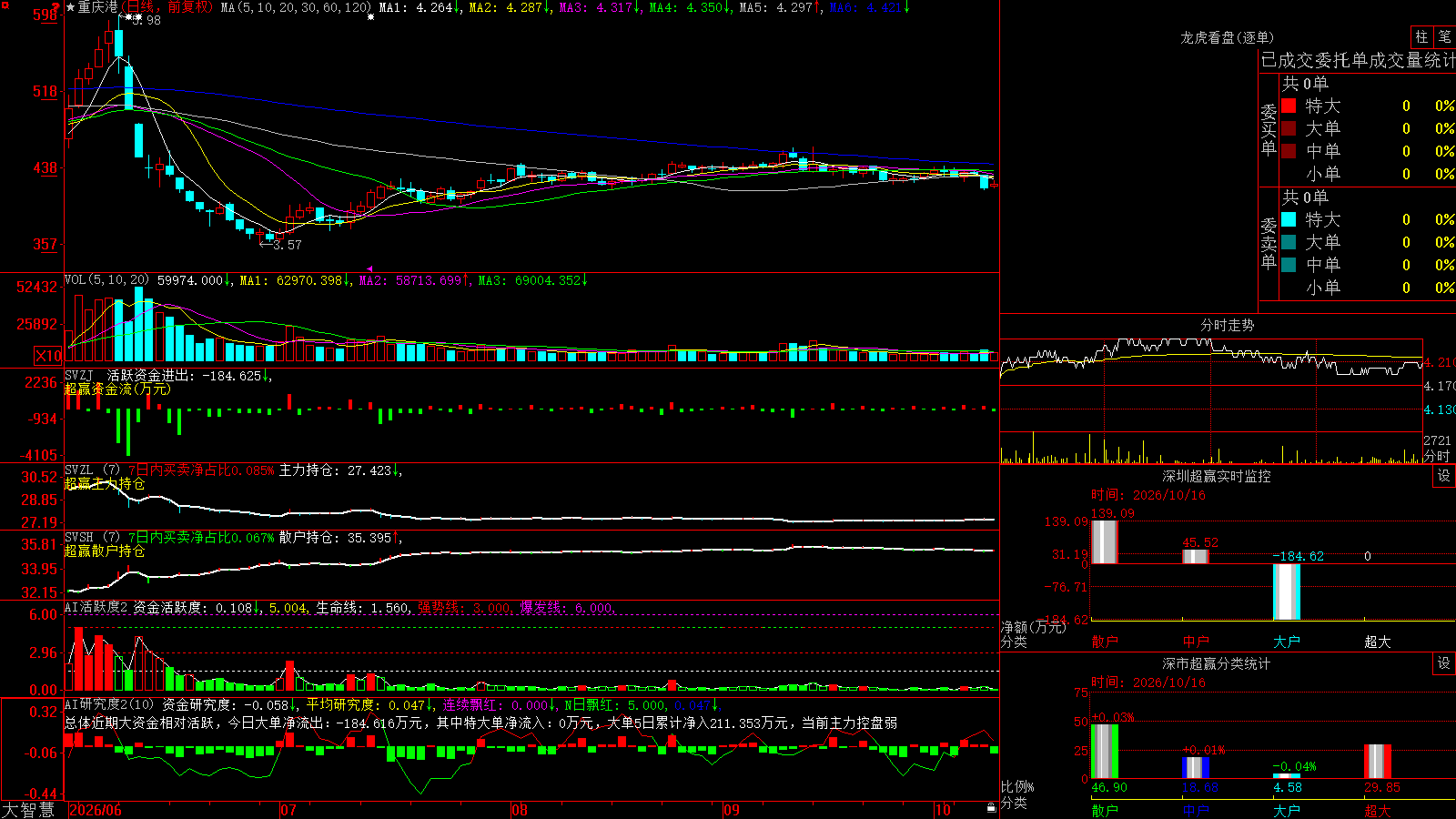Viewport: 1456px width, 819px height.
Task: Click the 超赢散户持仓 yellow label
Action: [x=105, y=551]
